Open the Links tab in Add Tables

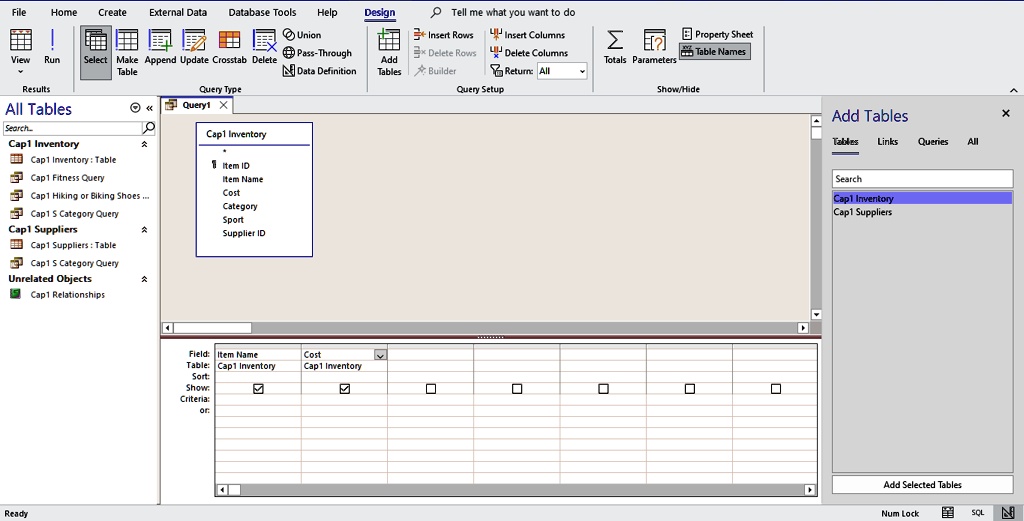(x=888, y=141)
